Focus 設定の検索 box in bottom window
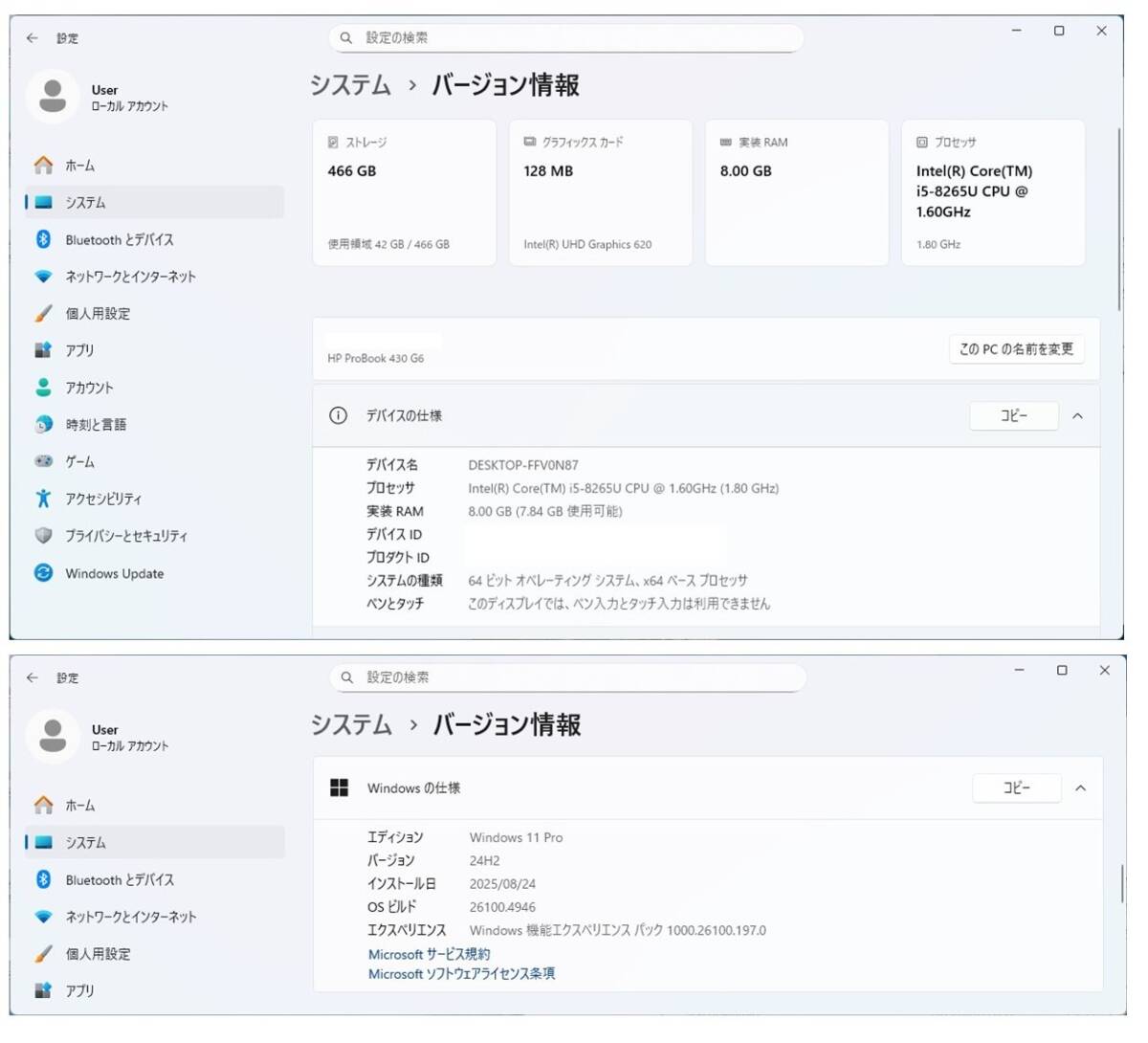This screenshot has height=1043, width=1148. (x=568, y=677)
